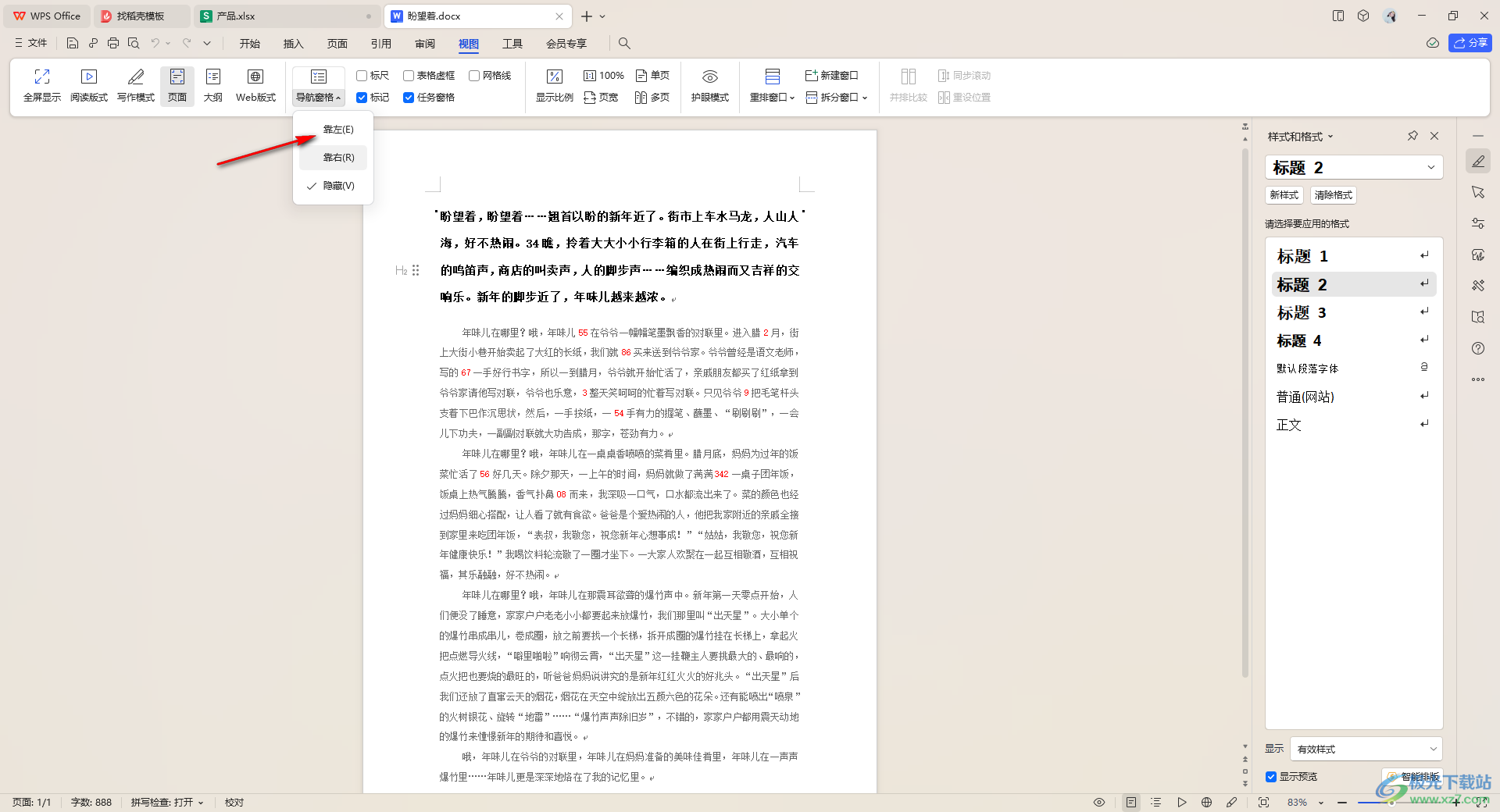Screen dimensions: 1500x812
Task: Open Arrange windows dropdown
Action: 772,98
